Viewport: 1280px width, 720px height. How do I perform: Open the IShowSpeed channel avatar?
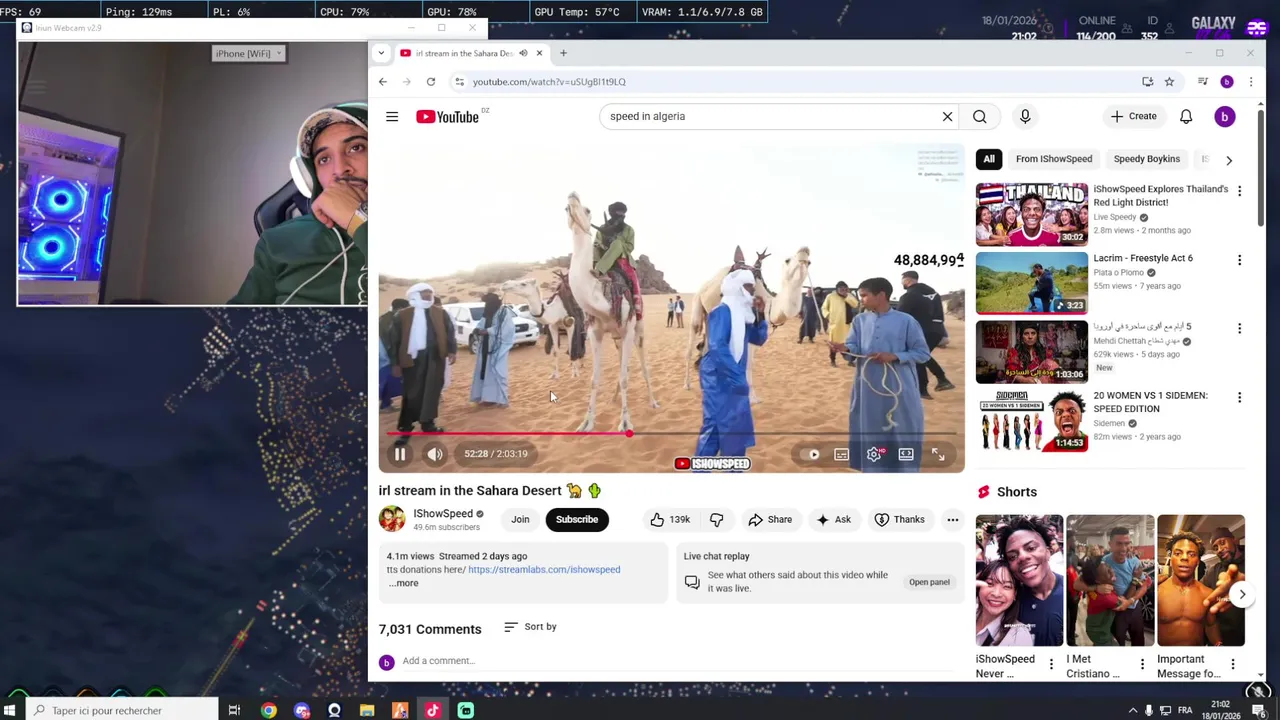point(392,519)
